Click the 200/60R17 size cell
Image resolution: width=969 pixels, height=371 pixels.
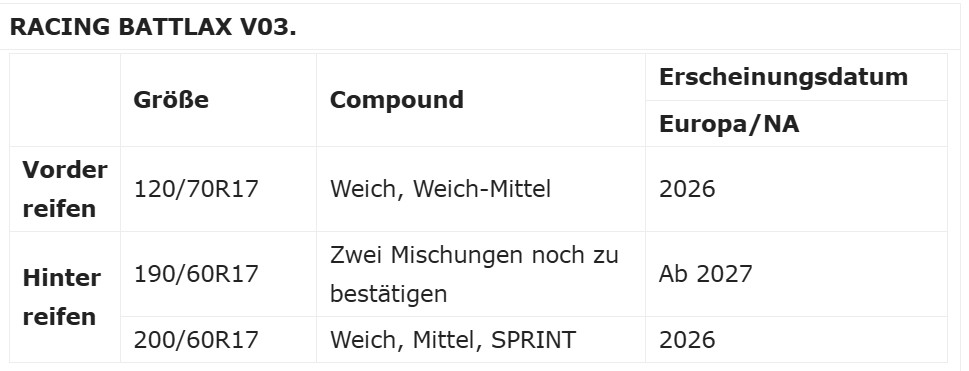(218, 339)
